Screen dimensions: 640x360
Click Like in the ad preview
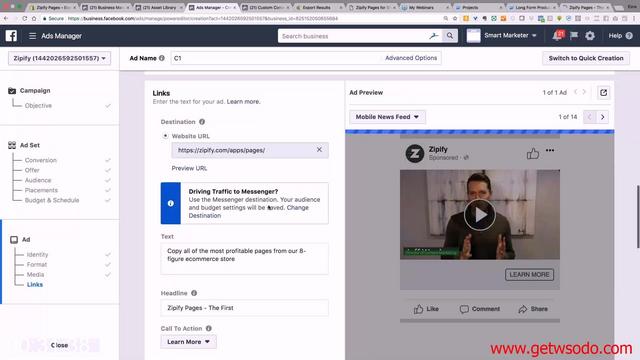coord(426,309)
